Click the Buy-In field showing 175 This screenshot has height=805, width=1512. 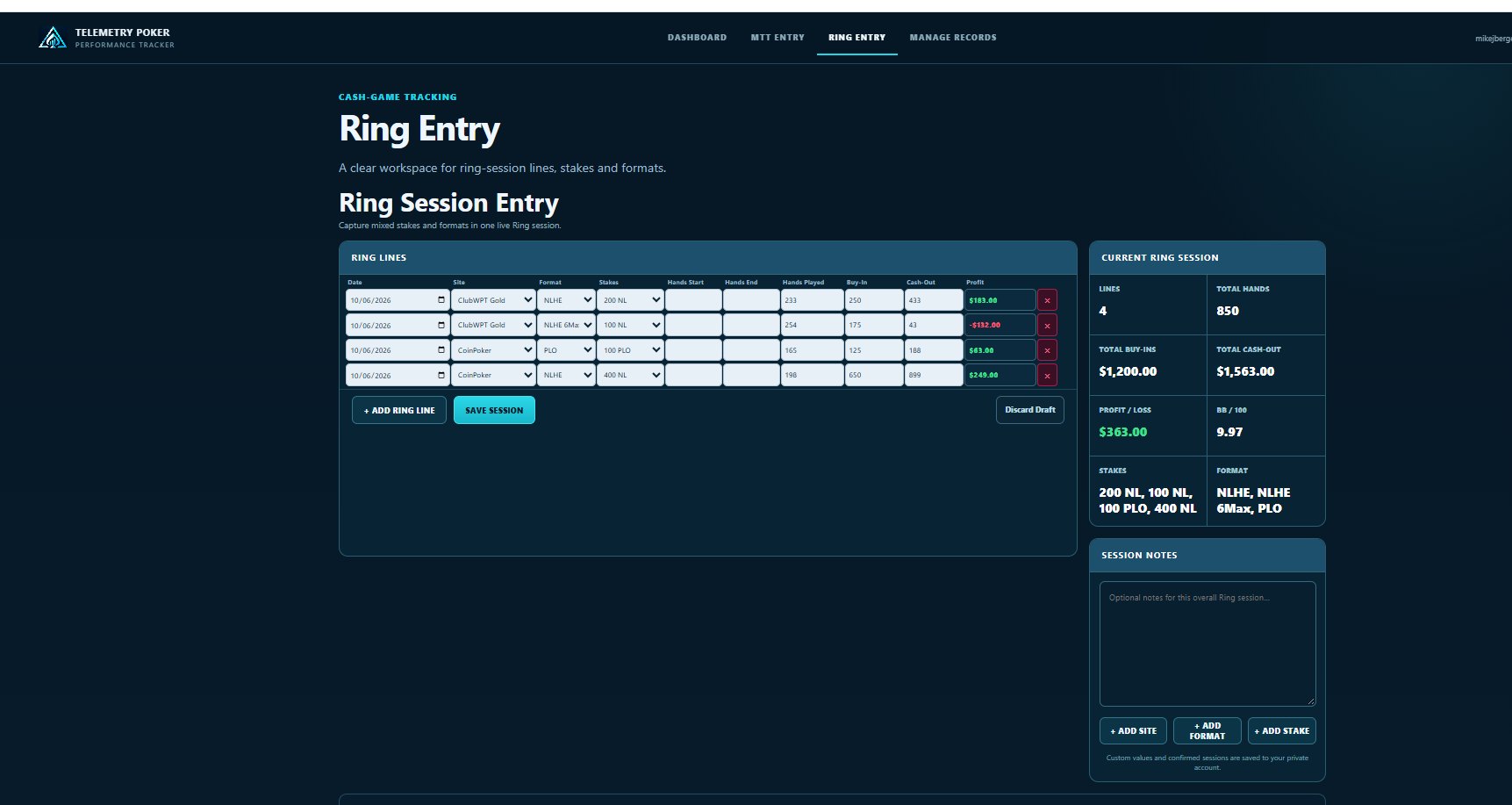click(x=874, y=325)
